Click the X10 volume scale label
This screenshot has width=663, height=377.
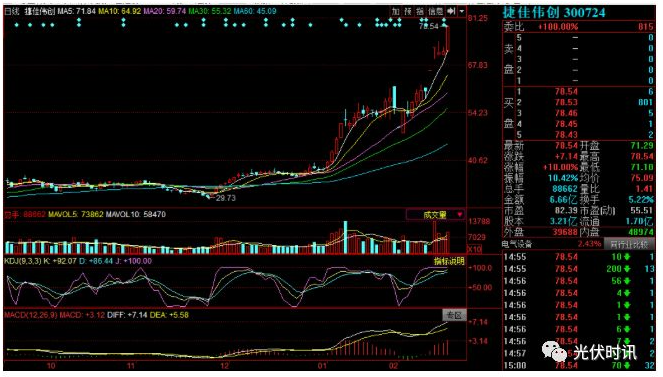(x=474, y=249)
